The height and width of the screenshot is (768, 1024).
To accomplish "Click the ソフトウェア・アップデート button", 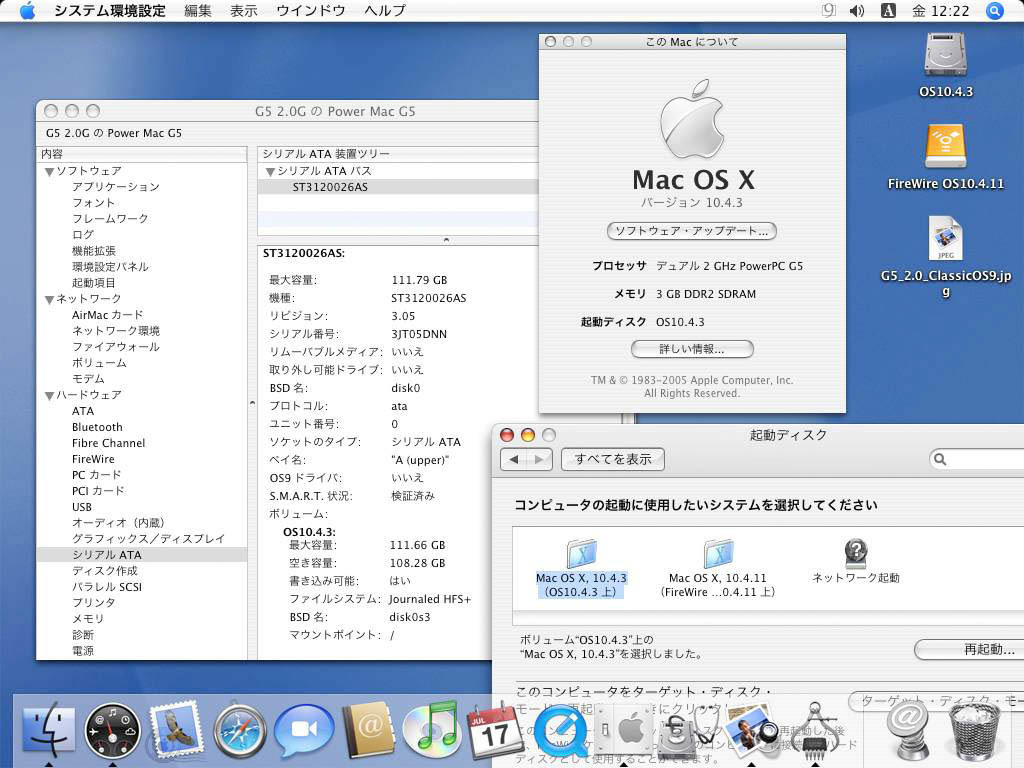I will pyautogui.click(x=690, y=231).
